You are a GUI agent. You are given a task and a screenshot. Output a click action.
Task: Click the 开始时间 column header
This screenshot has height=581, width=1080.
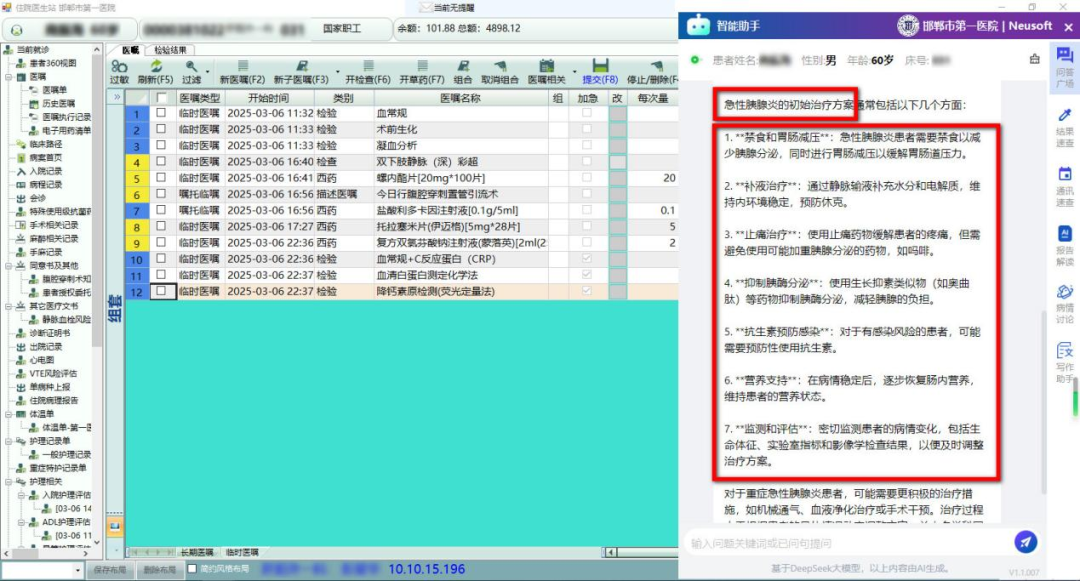(269, 98)
